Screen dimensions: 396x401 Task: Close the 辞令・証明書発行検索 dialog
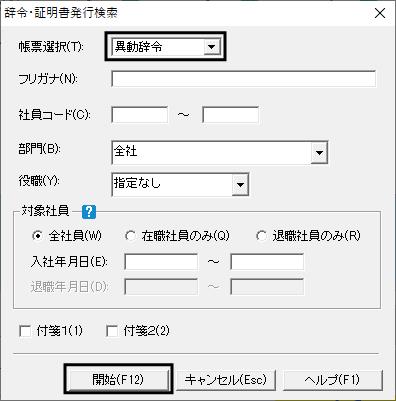click(380, 13)
